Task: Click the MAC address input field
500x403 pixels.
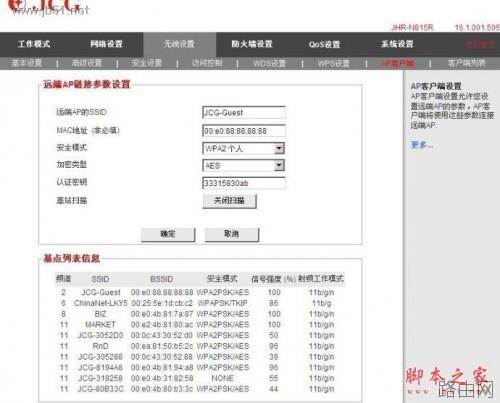Action: click(244, 131)
